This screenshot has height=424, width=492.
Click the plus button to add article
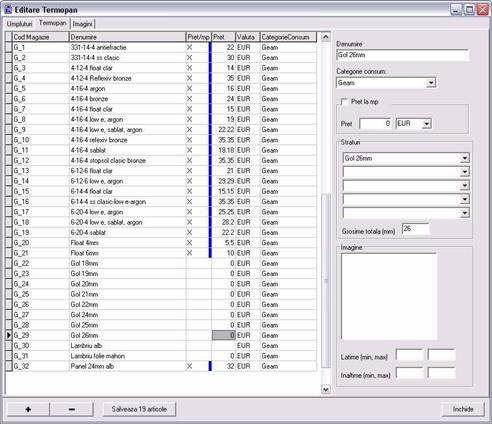(28, 409)
